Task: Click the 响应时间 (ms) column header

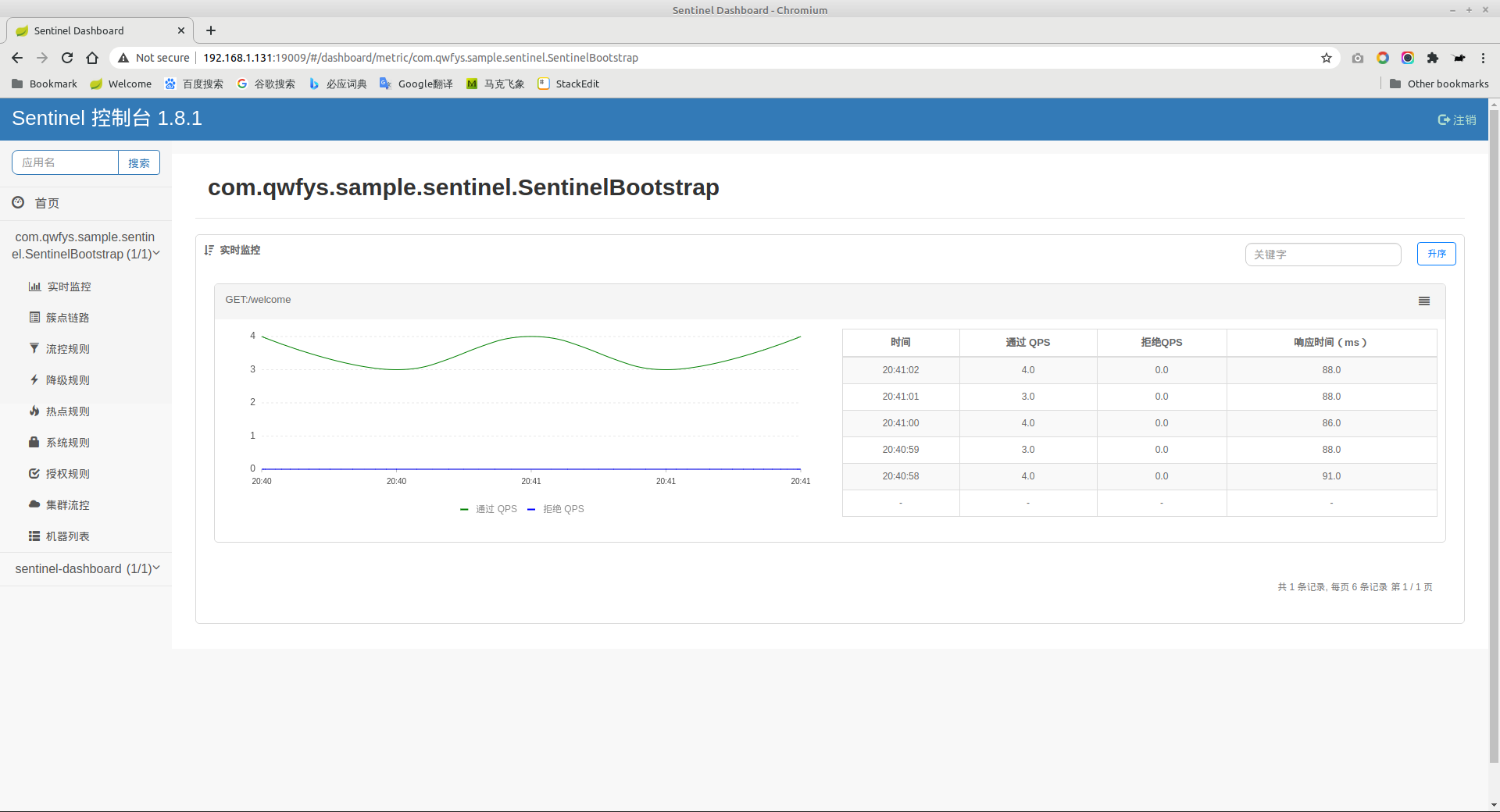Action: click(1331, 343)
